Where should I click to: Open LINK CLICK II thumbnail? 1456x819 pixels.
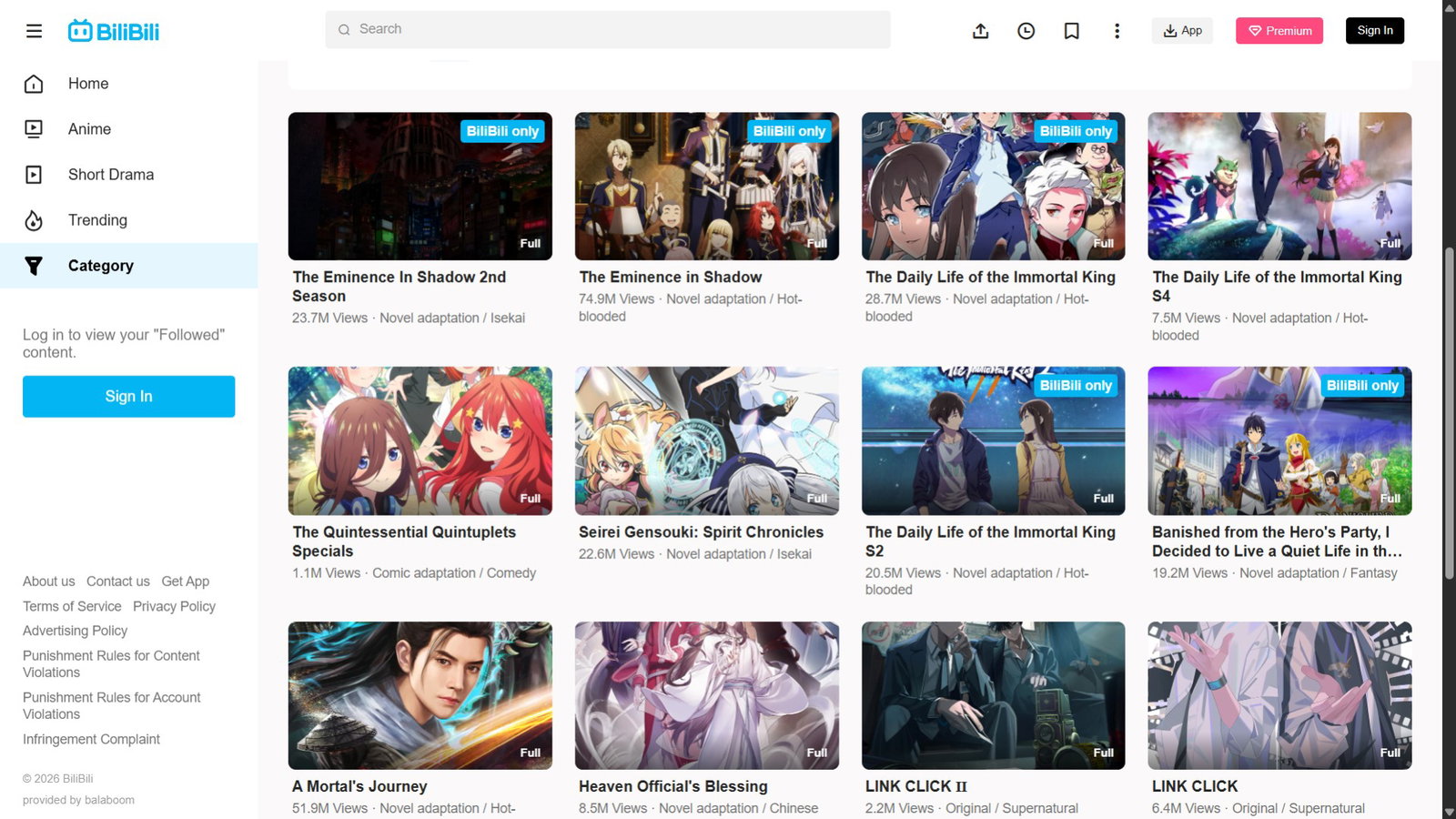[994, 696]
